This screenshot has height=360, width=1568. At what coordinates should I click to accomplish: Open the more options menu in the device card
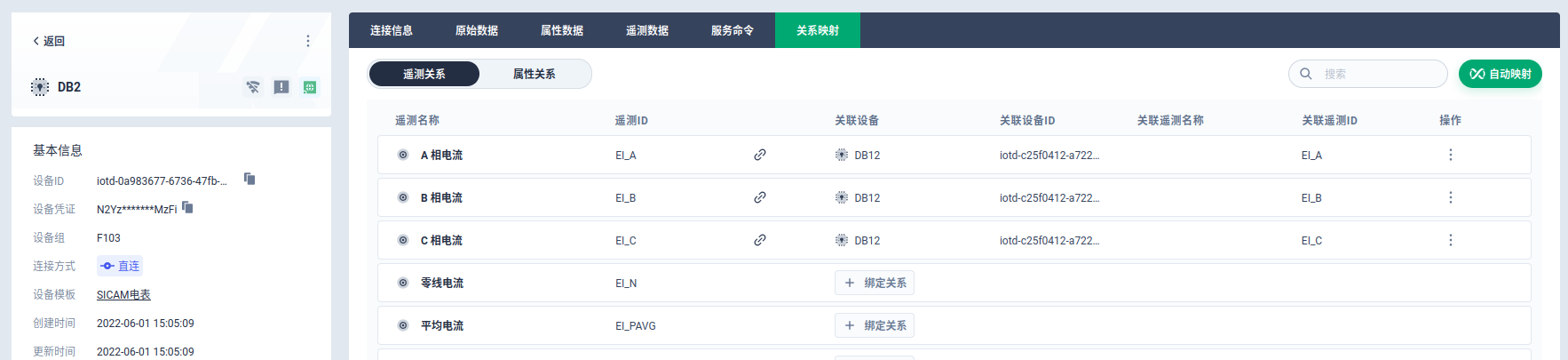[x=308, y=41]
